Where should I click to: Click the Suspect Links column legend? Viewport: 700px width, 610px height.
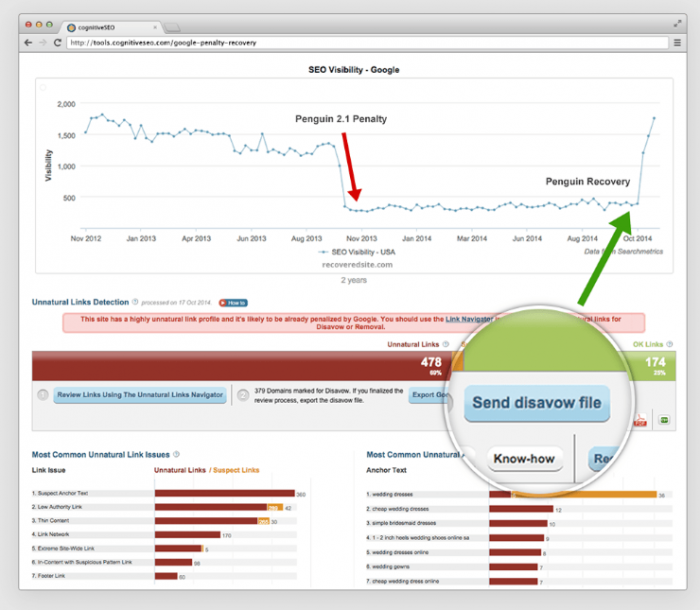click(x=236, y=470)
